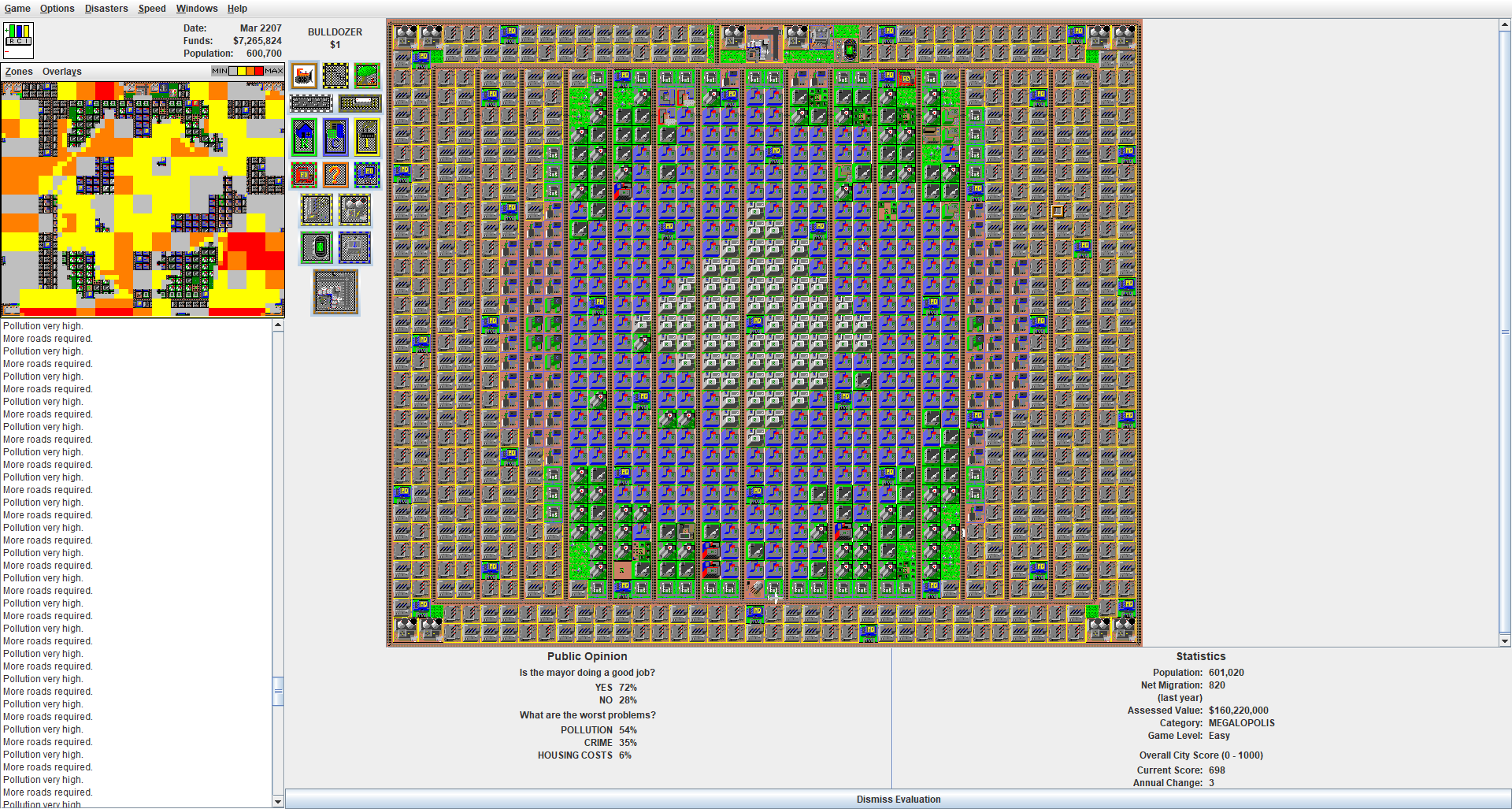The width and height of the screenshot is (1512, 809).
Task: Click the Population value 600,700
Action: [x=264, y=54]
